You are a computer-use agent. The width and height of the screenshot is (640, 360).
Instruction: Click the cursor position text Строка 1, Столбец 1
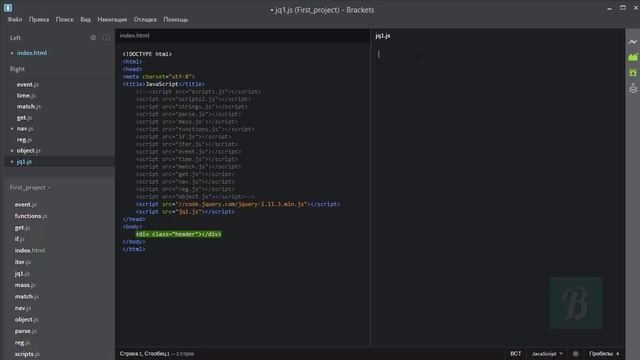[144, 353]
